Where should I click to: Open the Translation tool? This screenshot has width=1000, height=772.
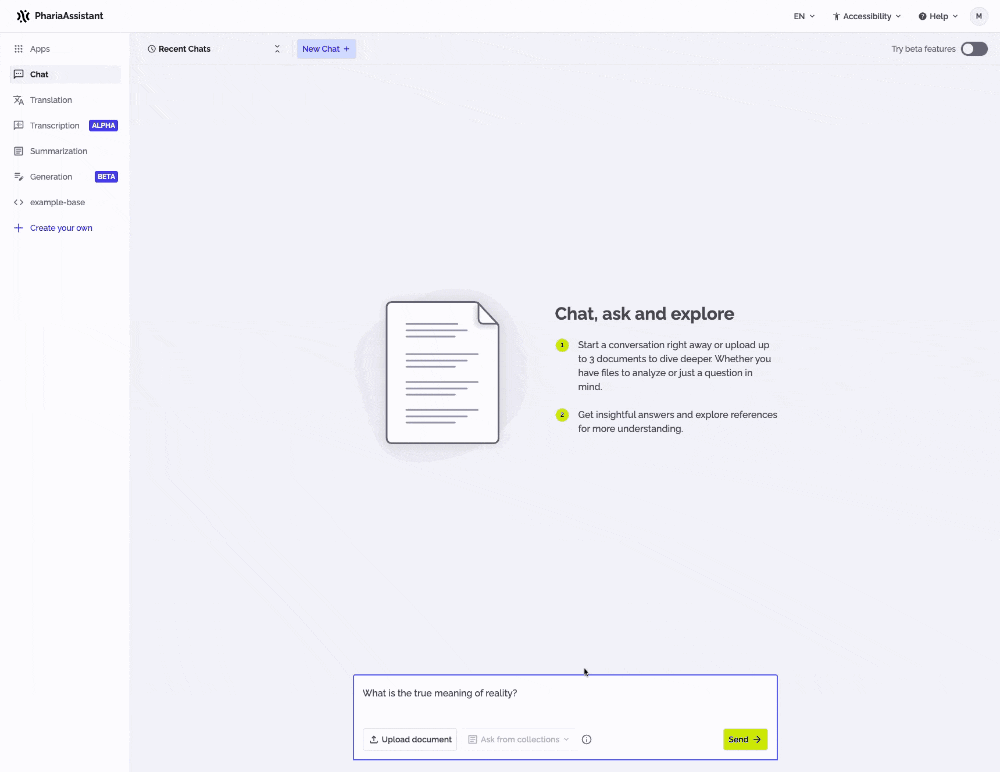pos(48,100)
